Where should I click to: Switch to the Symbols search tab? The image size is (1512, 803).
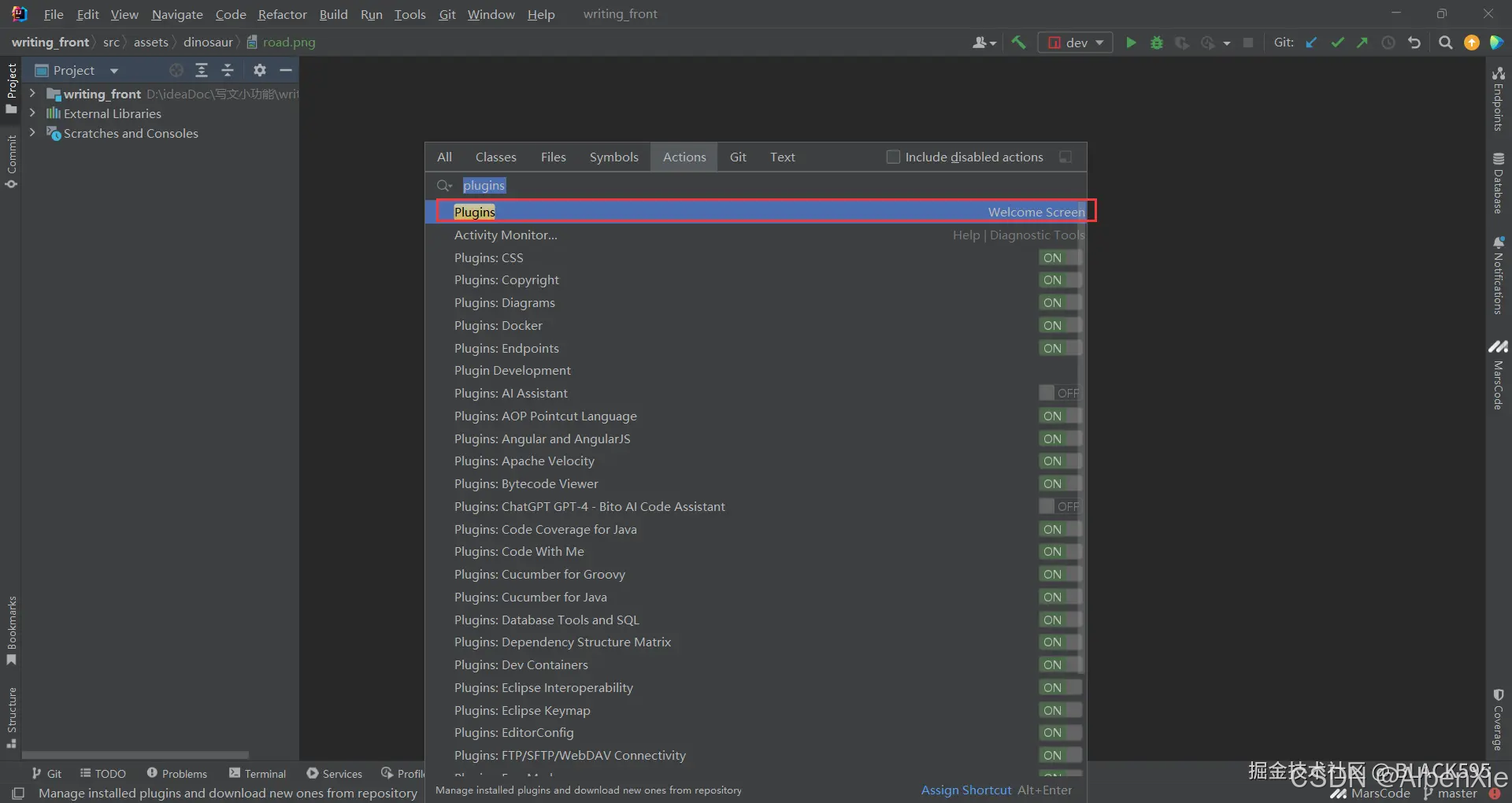pyautogui.click(x=613, y=157)
